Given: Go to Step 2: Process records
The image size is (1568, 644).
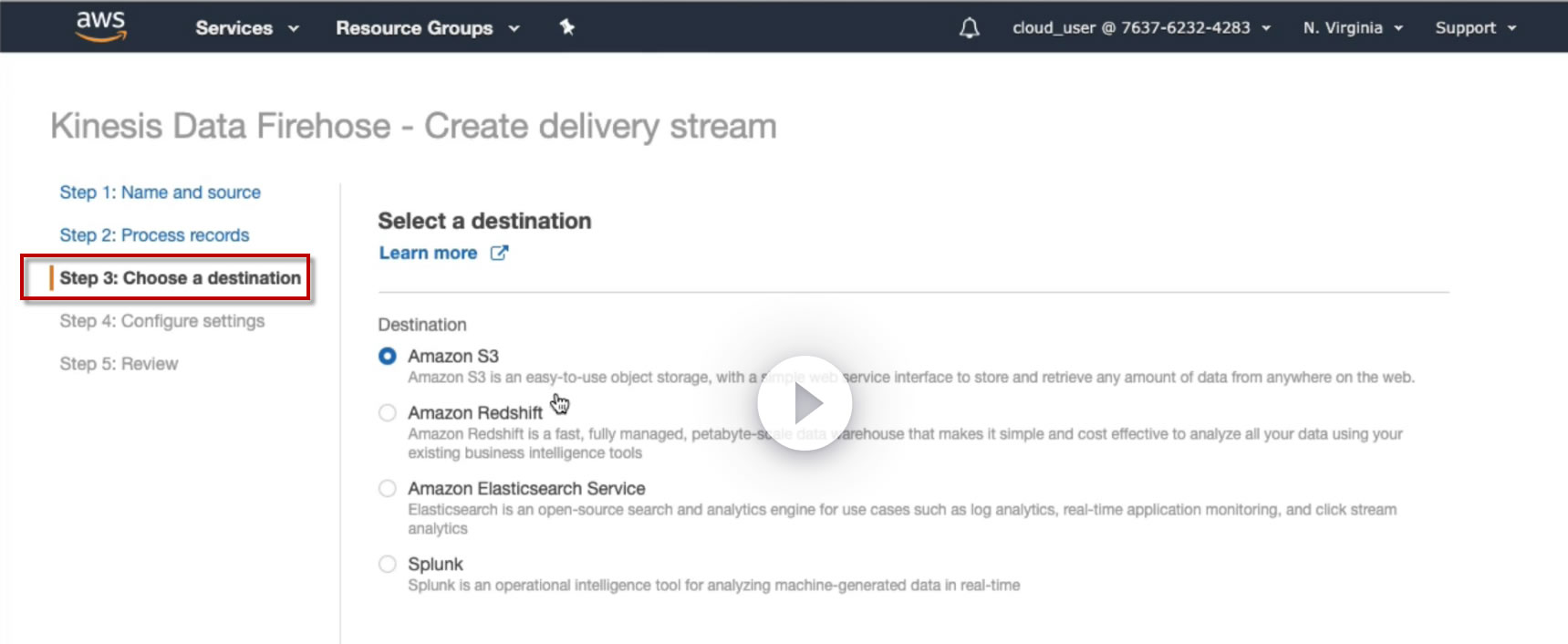Looking at the screenshot, I should point(154,235).
